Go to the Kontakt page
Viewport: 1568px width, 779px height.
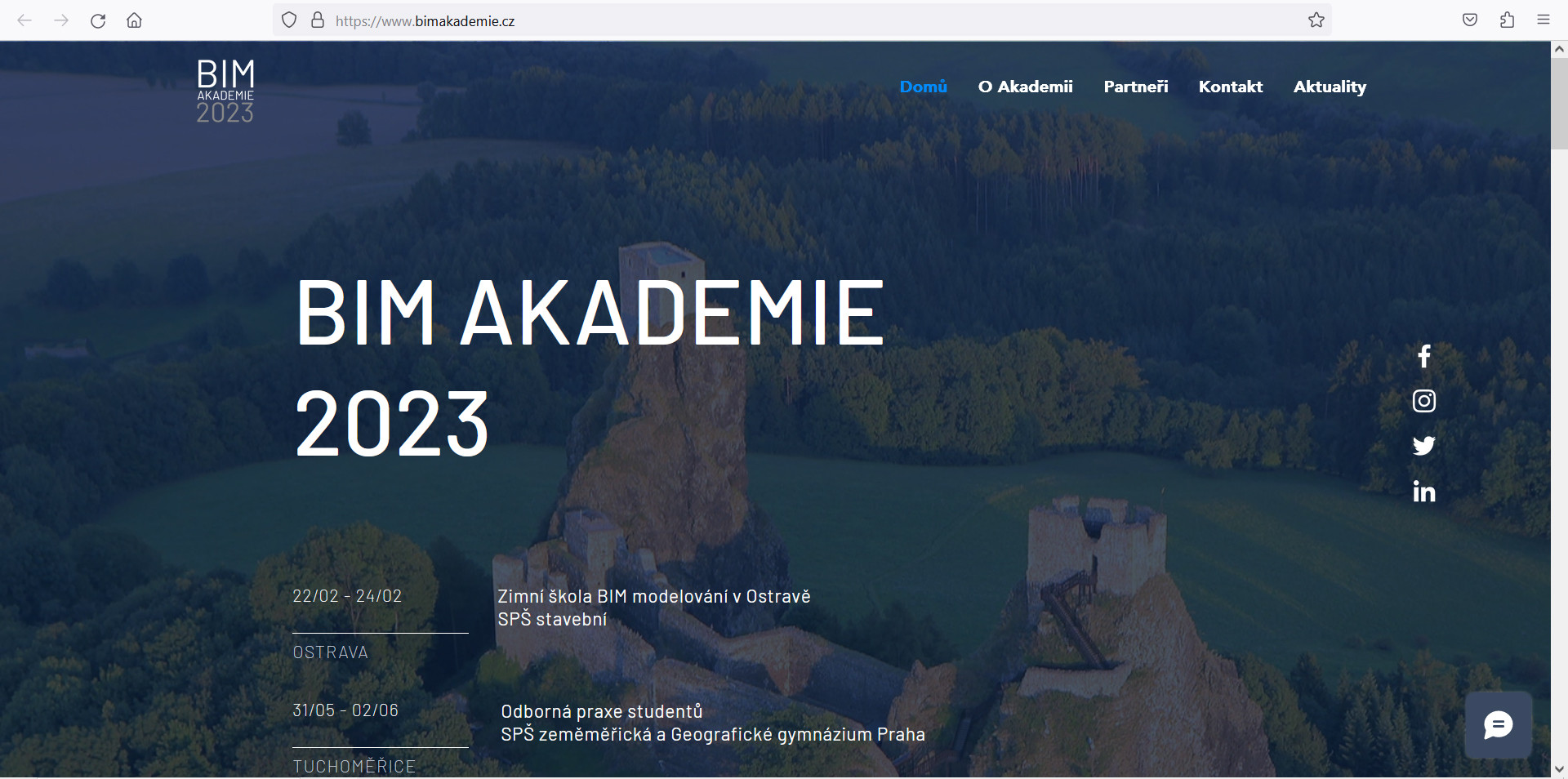[x=1230, y=87]
